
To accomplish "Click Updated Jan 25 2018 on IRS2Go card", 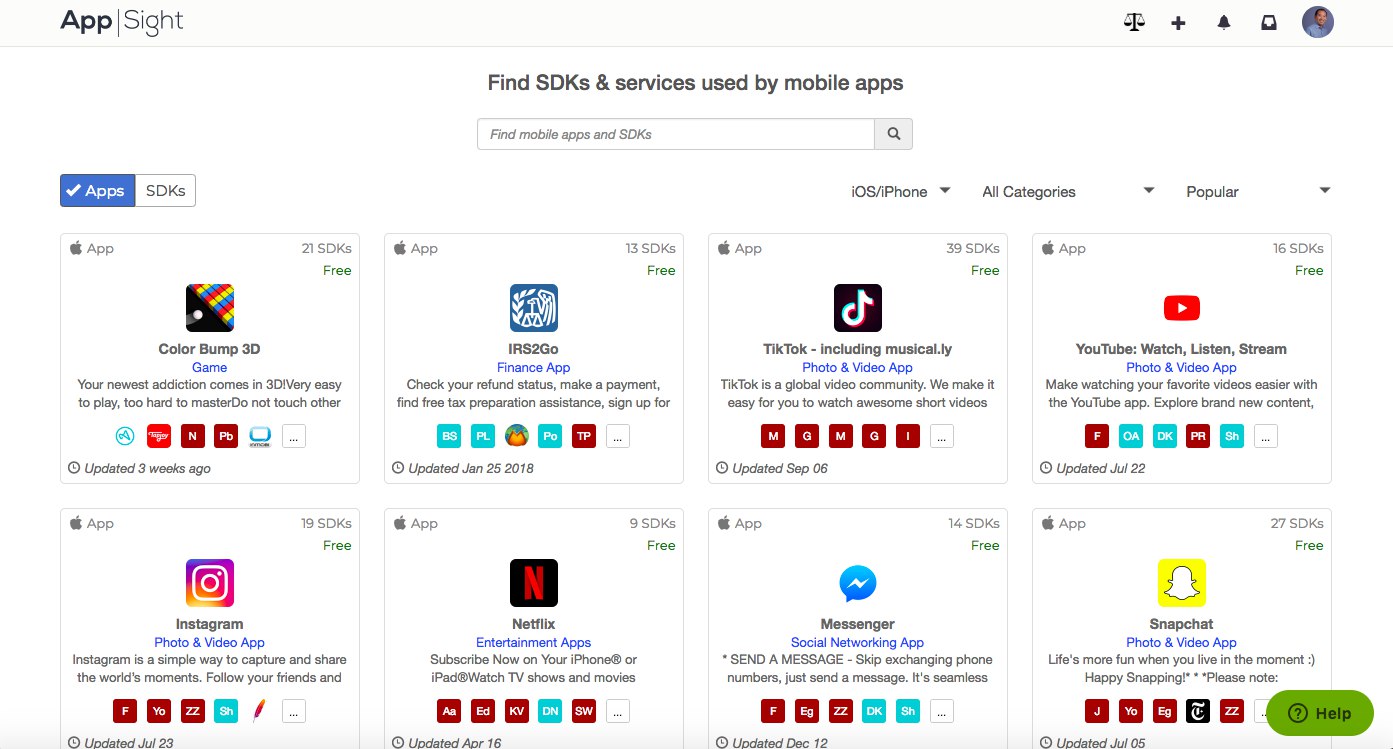I will tap(471, 468).
